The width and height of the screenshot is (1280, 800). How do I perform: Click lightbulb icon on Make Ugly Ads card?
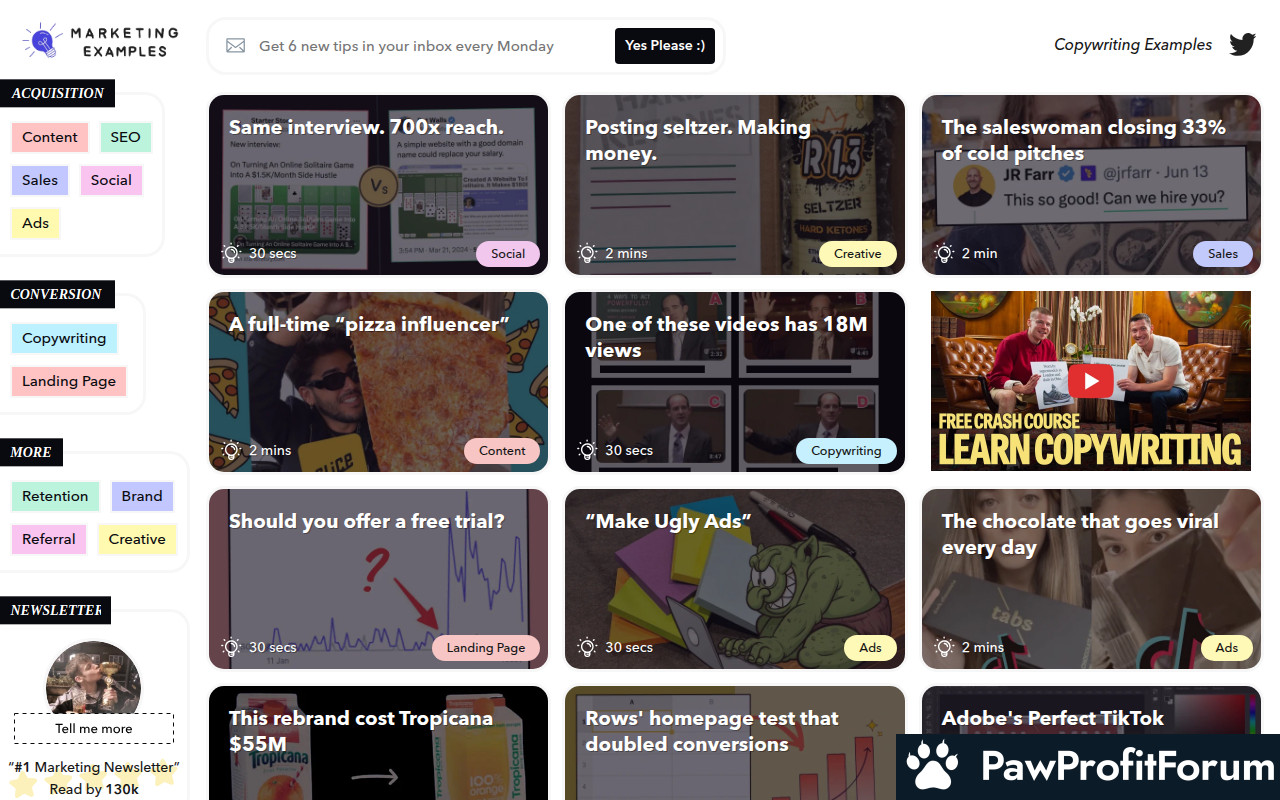tap(587, 648)
